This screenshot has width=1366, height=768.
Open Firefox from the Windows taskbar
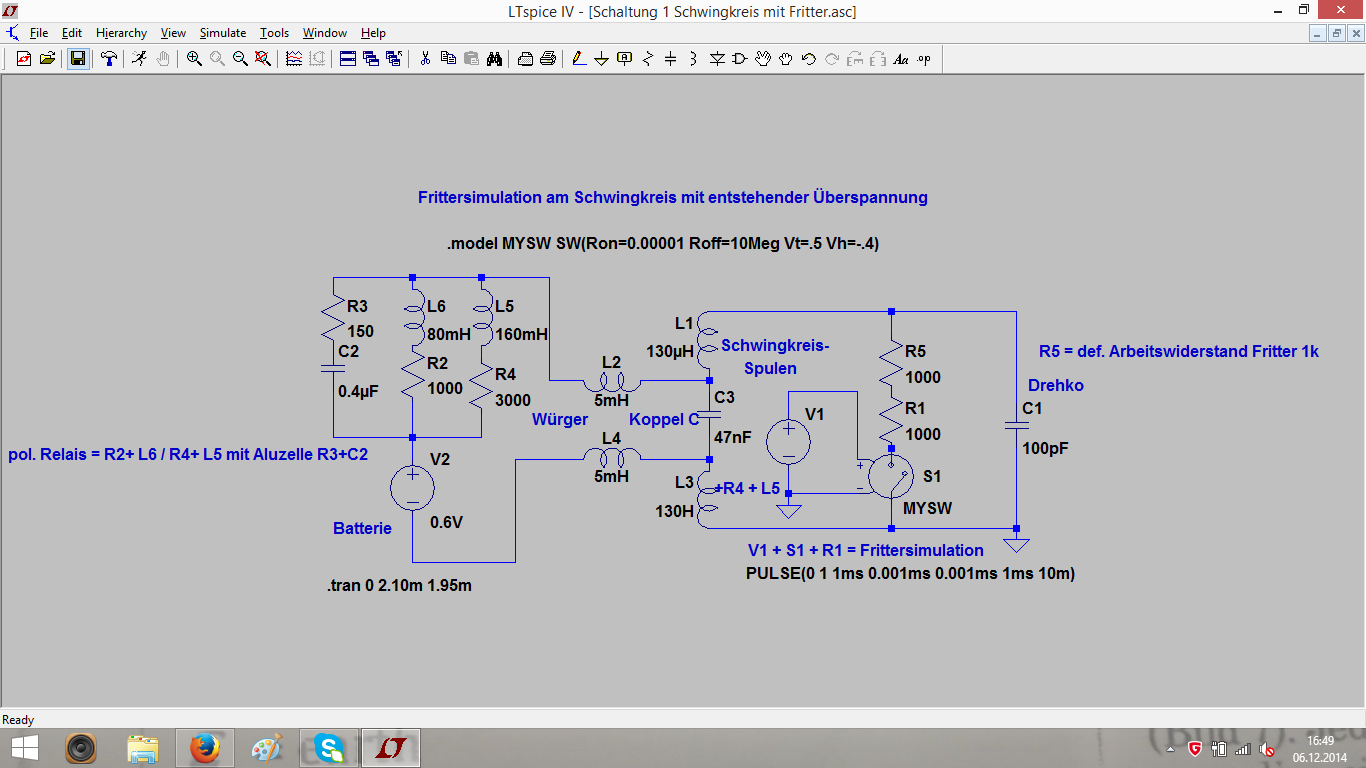click(205, 747)
